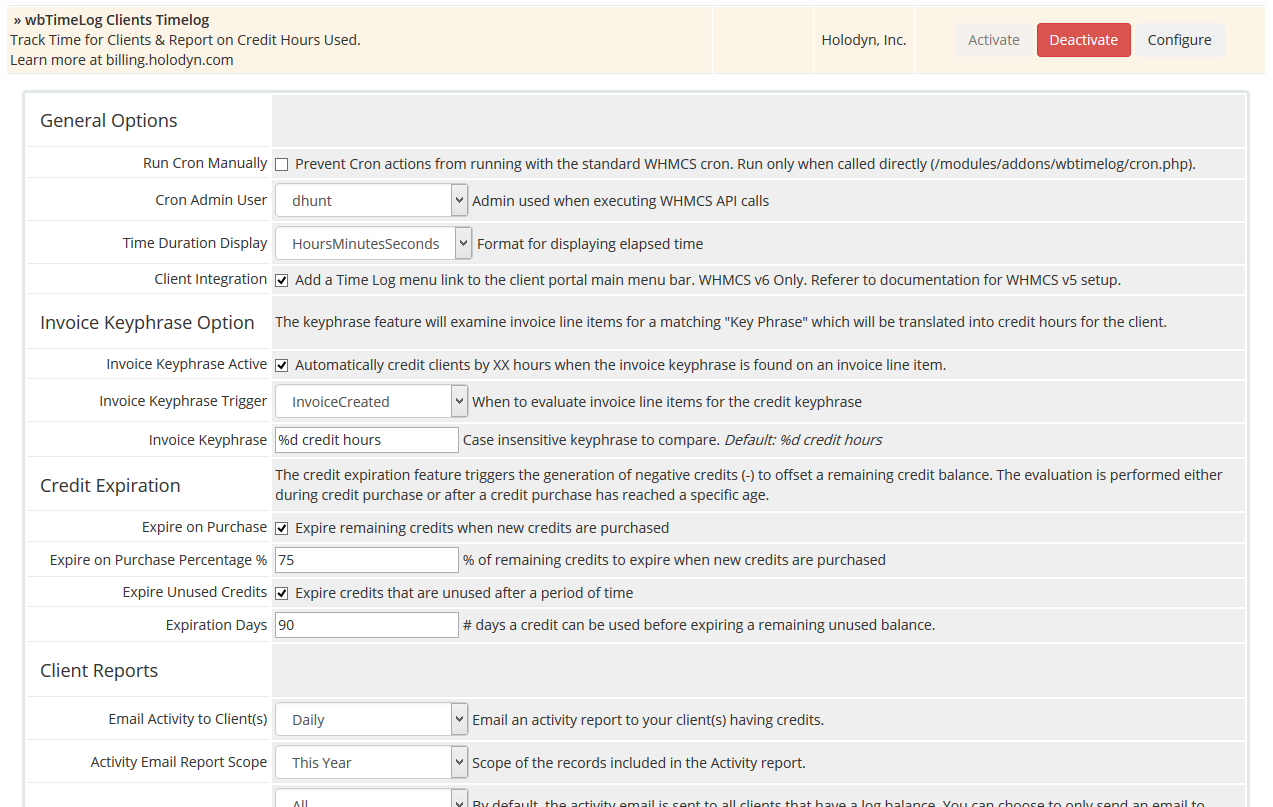Click the Configure button
The image size is (1273, 807).
pyautogui.click(x=1179, y=40)
